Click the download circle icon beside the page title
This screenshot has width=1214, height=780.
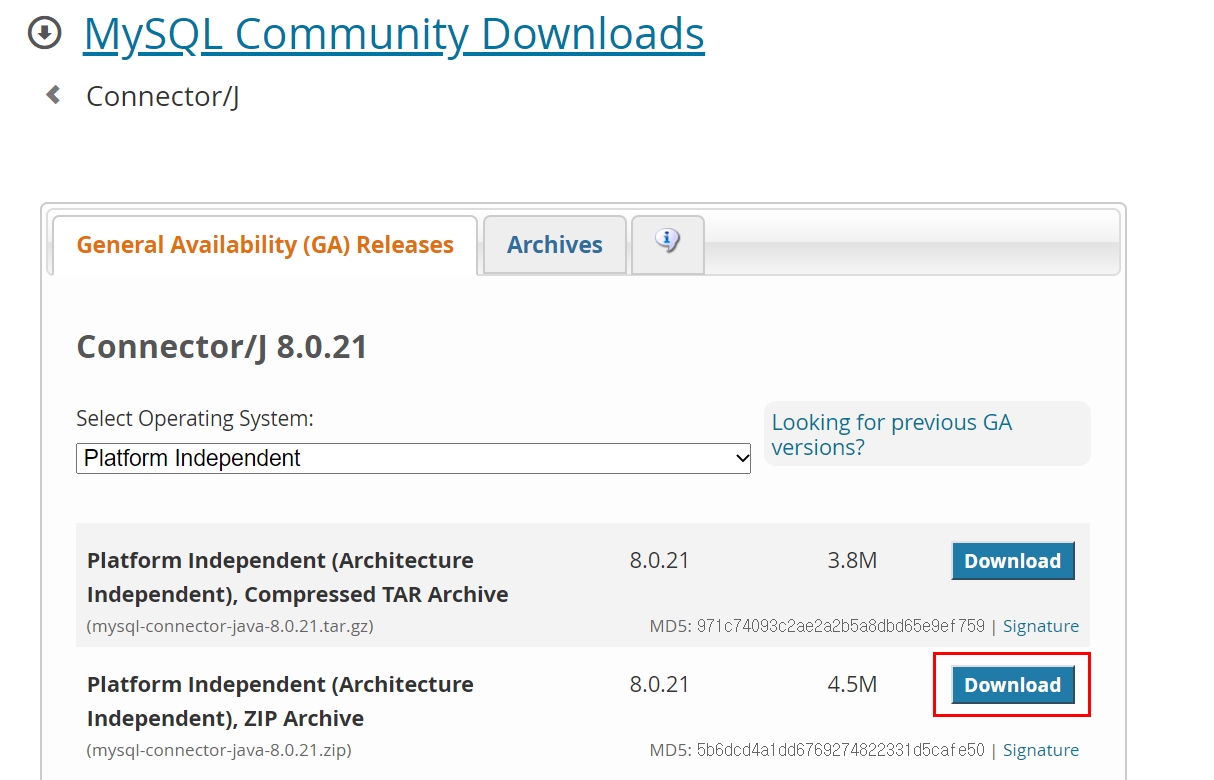(45, 33)
